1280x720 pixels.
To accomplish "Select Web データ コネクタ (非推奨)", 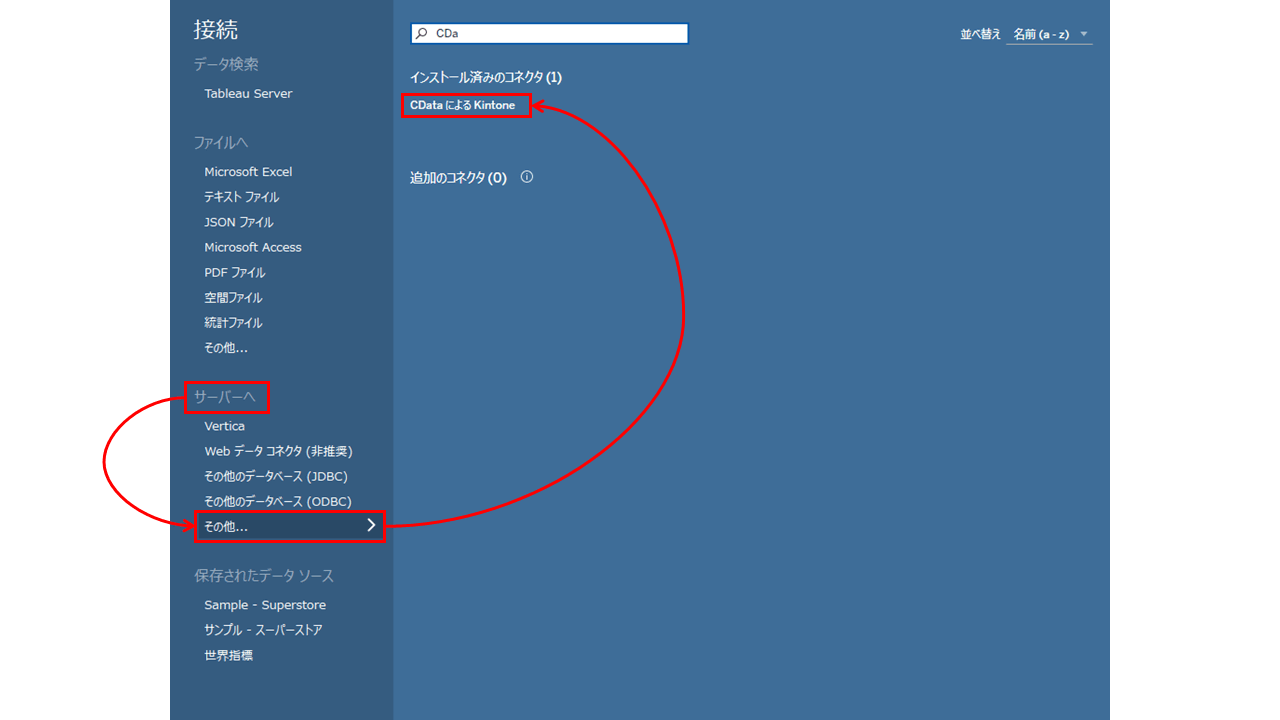I will pos(278,451).
